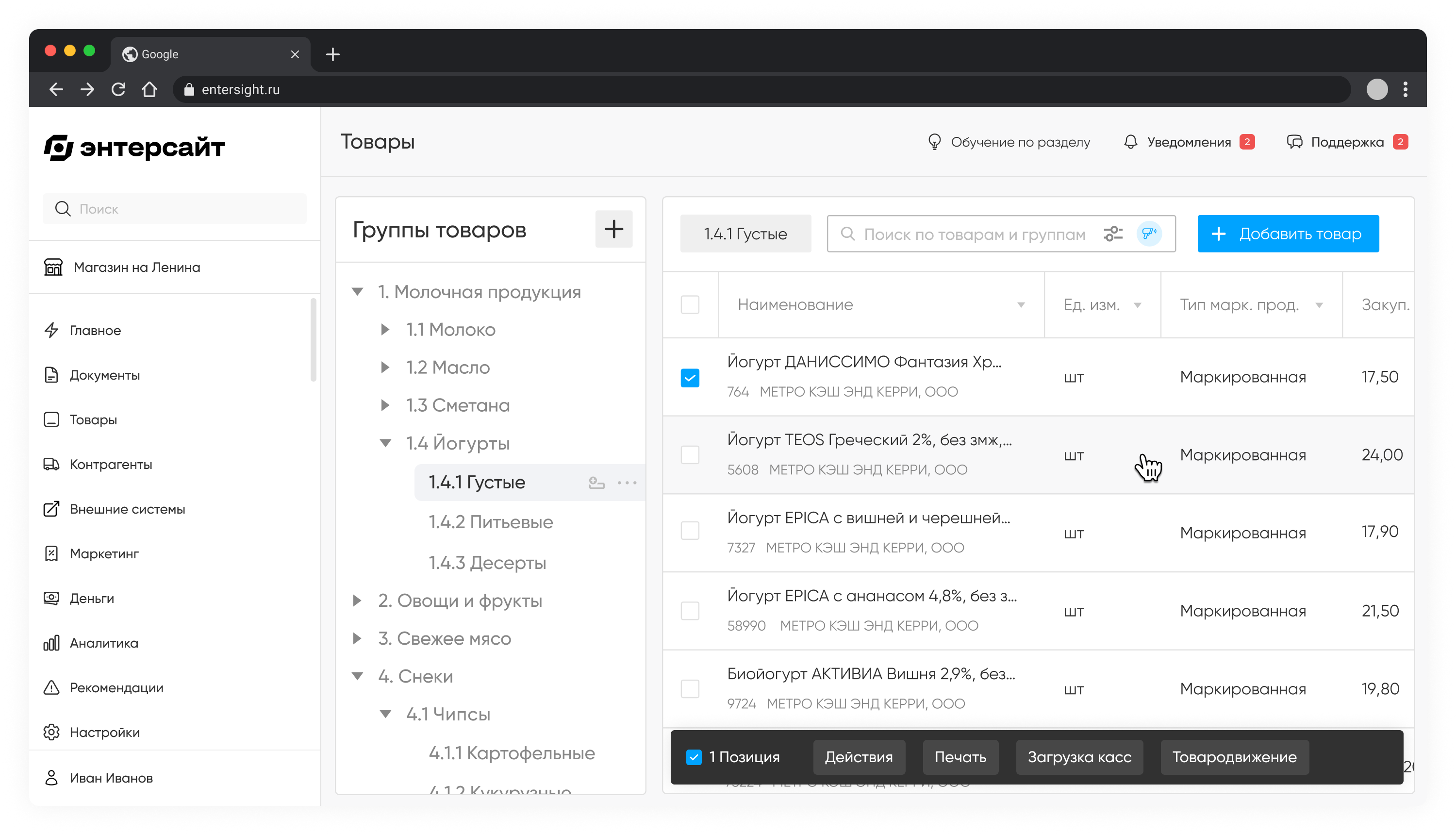This screenshot has height=835, width=1456.
Task: Click the Магазин на Ленина store icon
Action: tap(53, 267)
